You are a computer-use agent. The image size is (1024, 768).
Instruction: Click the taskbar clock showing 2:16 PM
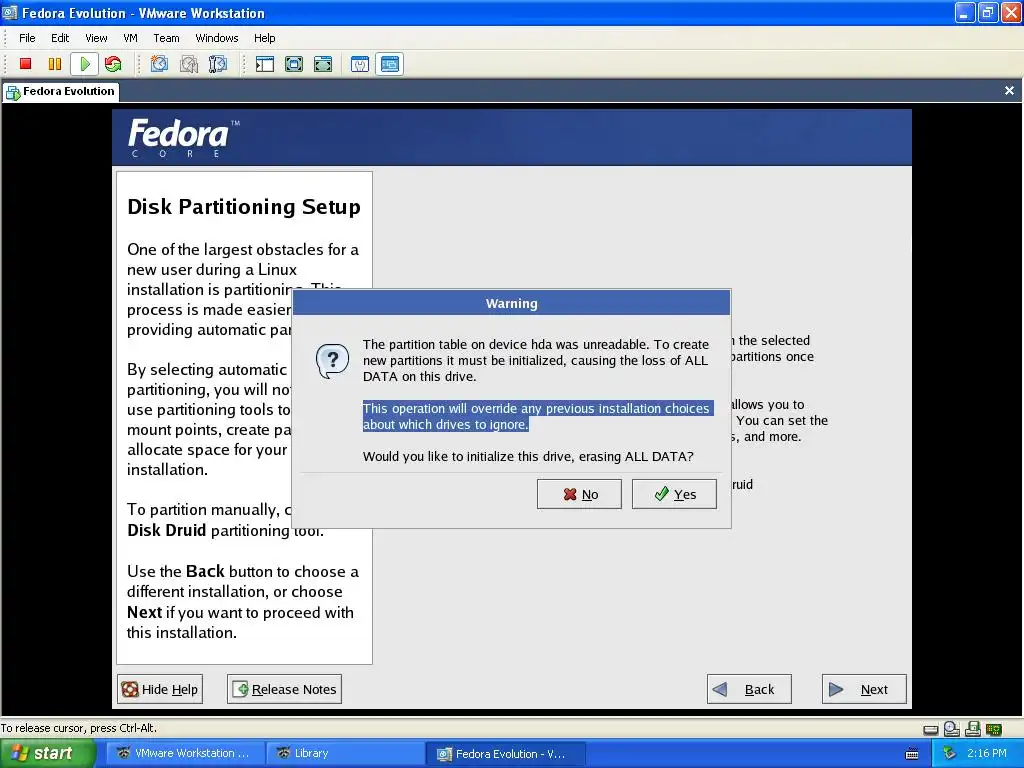pyautogui.click(x=987, y=753)
